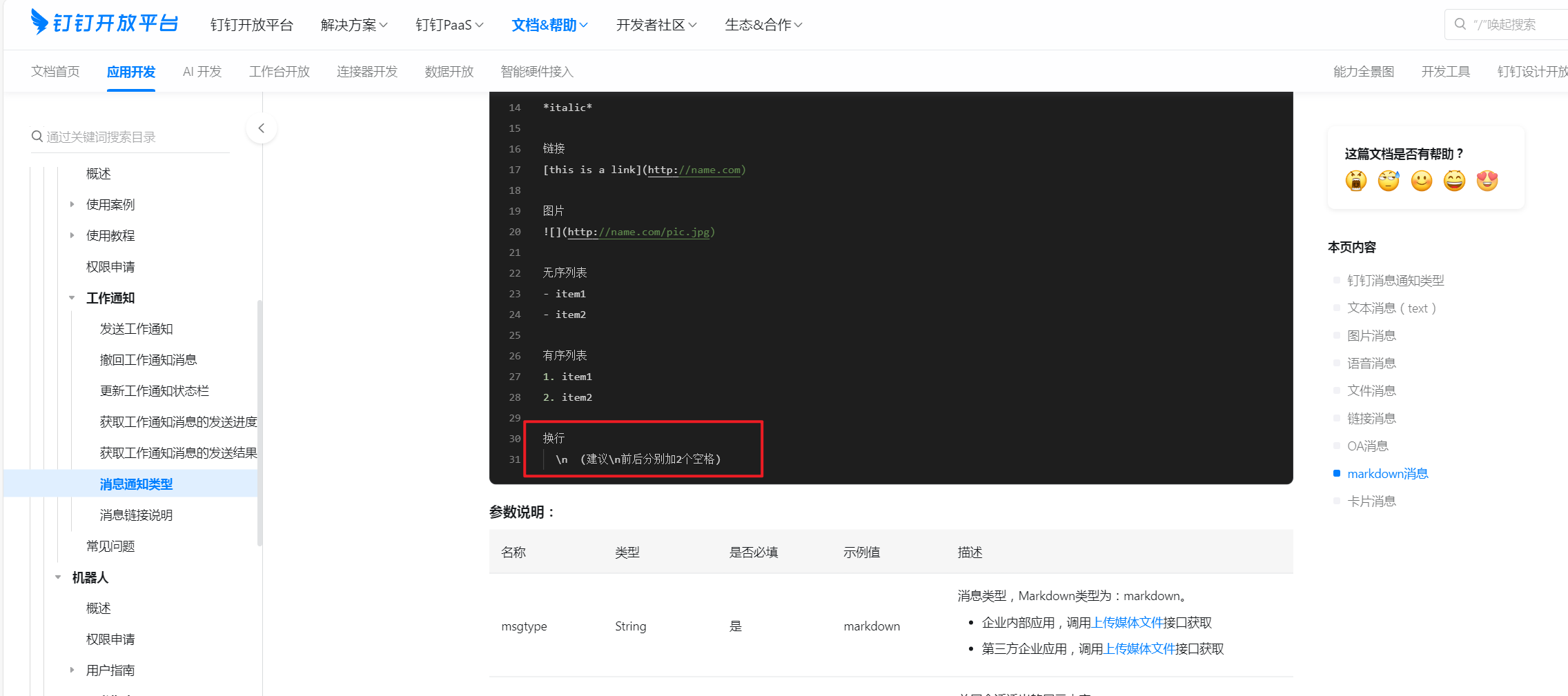This screenshot has height=696, width=1568.
Task: Rate the doc with the slight smile emoji
Action: (x=1422, y=181)
